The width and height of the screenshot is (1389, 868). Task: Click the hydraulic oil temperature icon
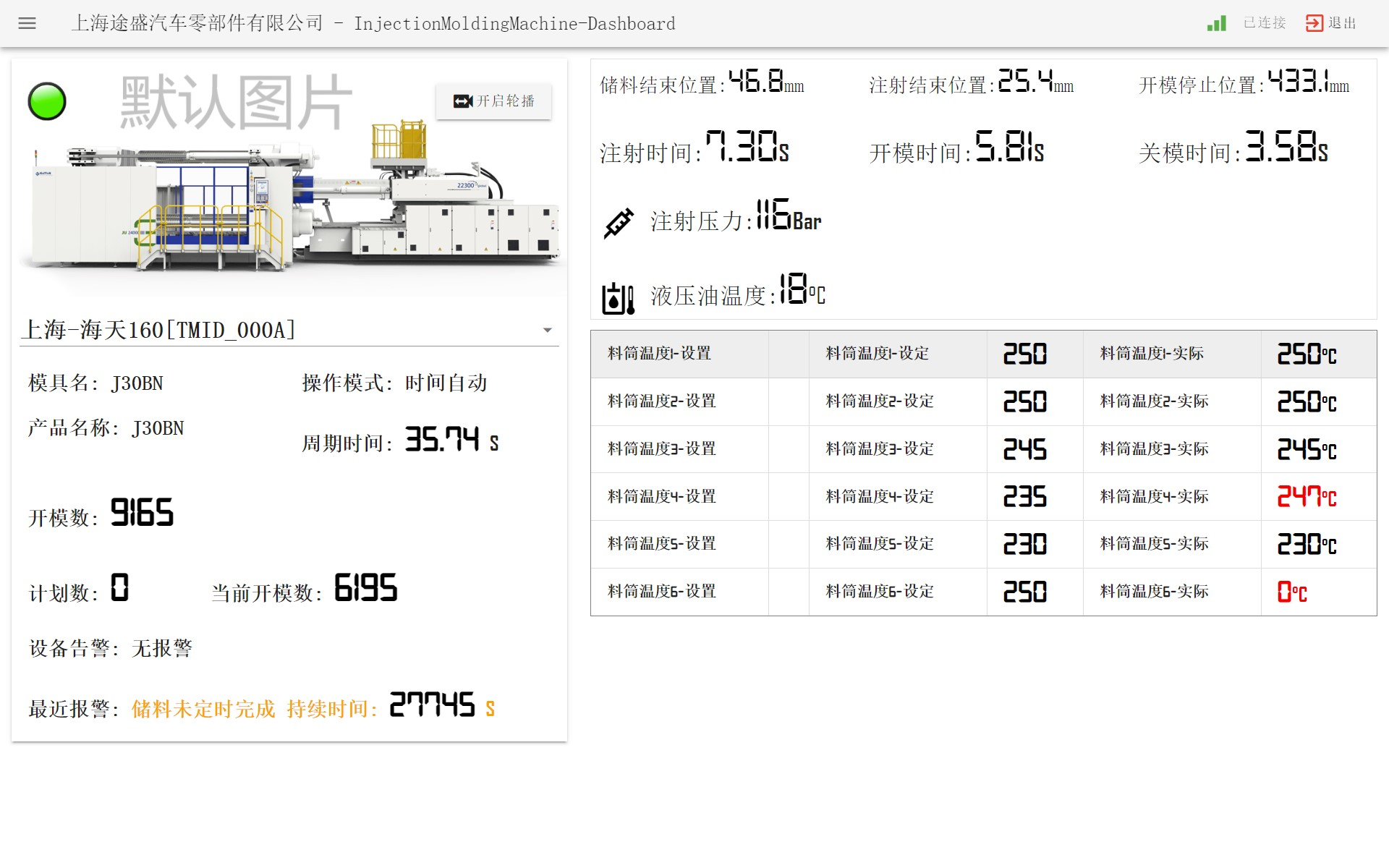pyautogui.click(x=619, y=297)
